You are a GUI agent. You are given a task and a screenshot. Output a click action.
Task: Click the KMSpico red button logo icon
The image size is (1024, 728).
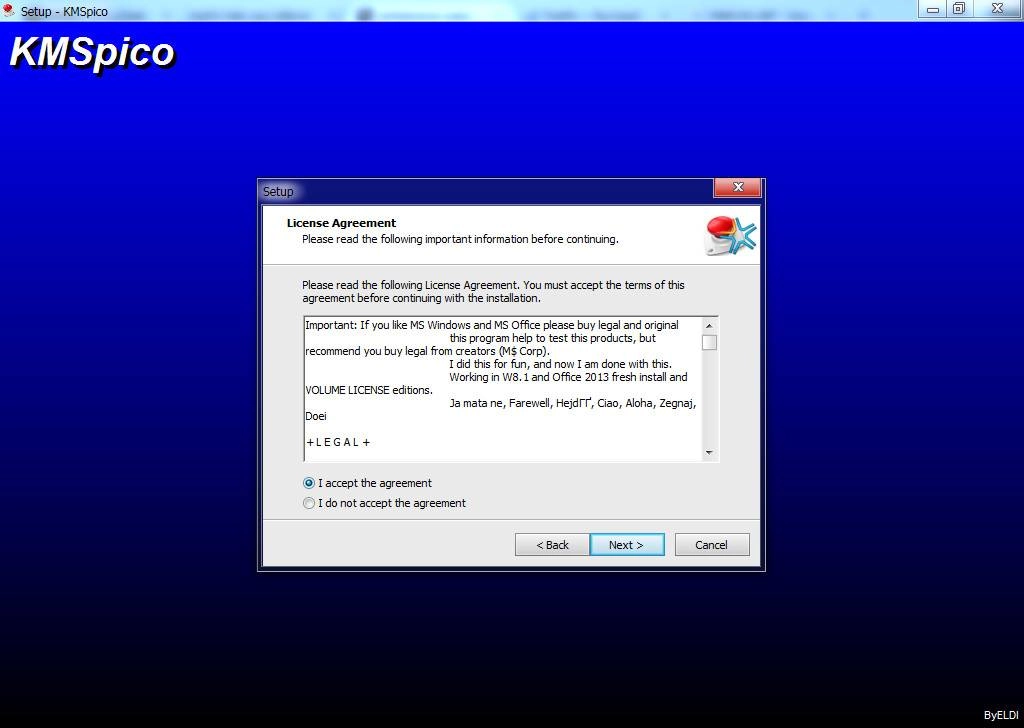pyautogui.click(x=731, y=235)
